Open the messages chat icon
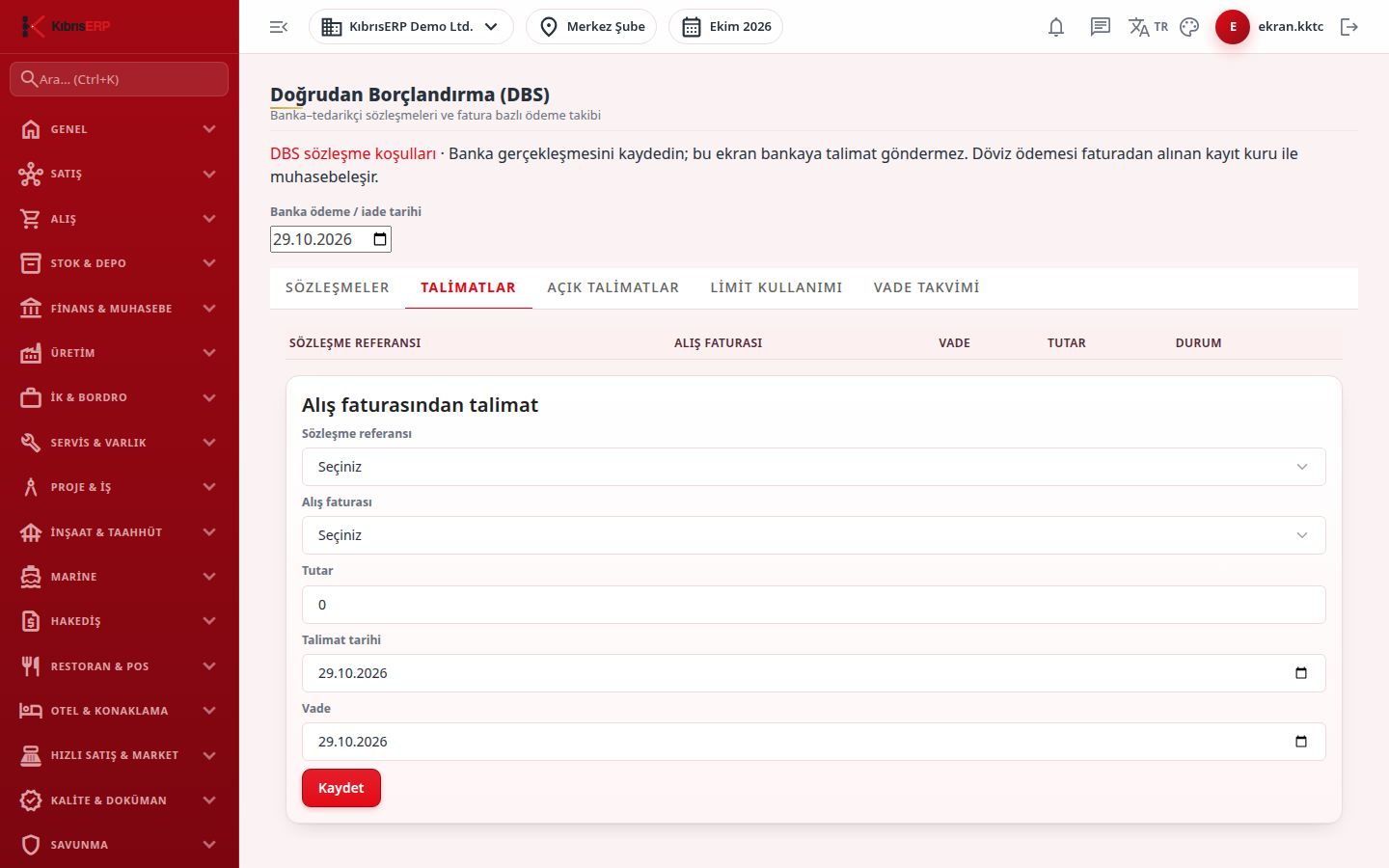1389x868 pixels. 1101,27
